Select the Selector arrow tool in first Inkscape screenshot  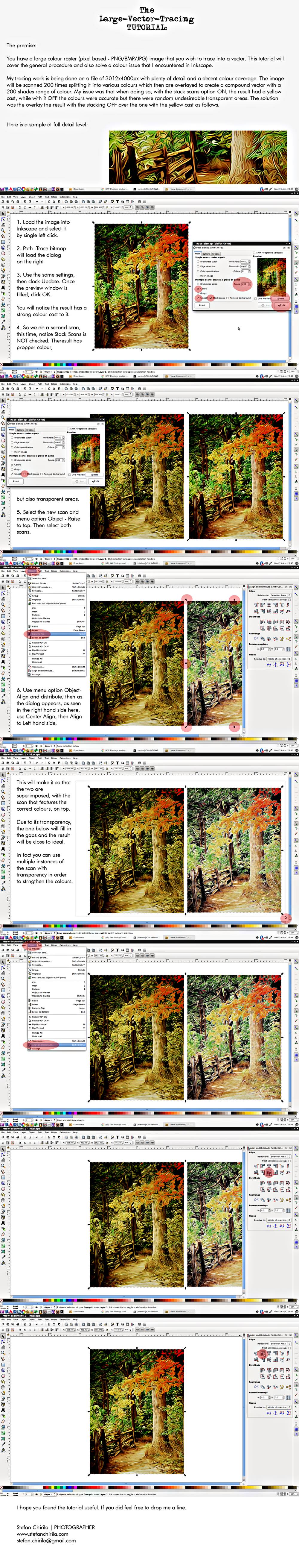coord(3,214)
